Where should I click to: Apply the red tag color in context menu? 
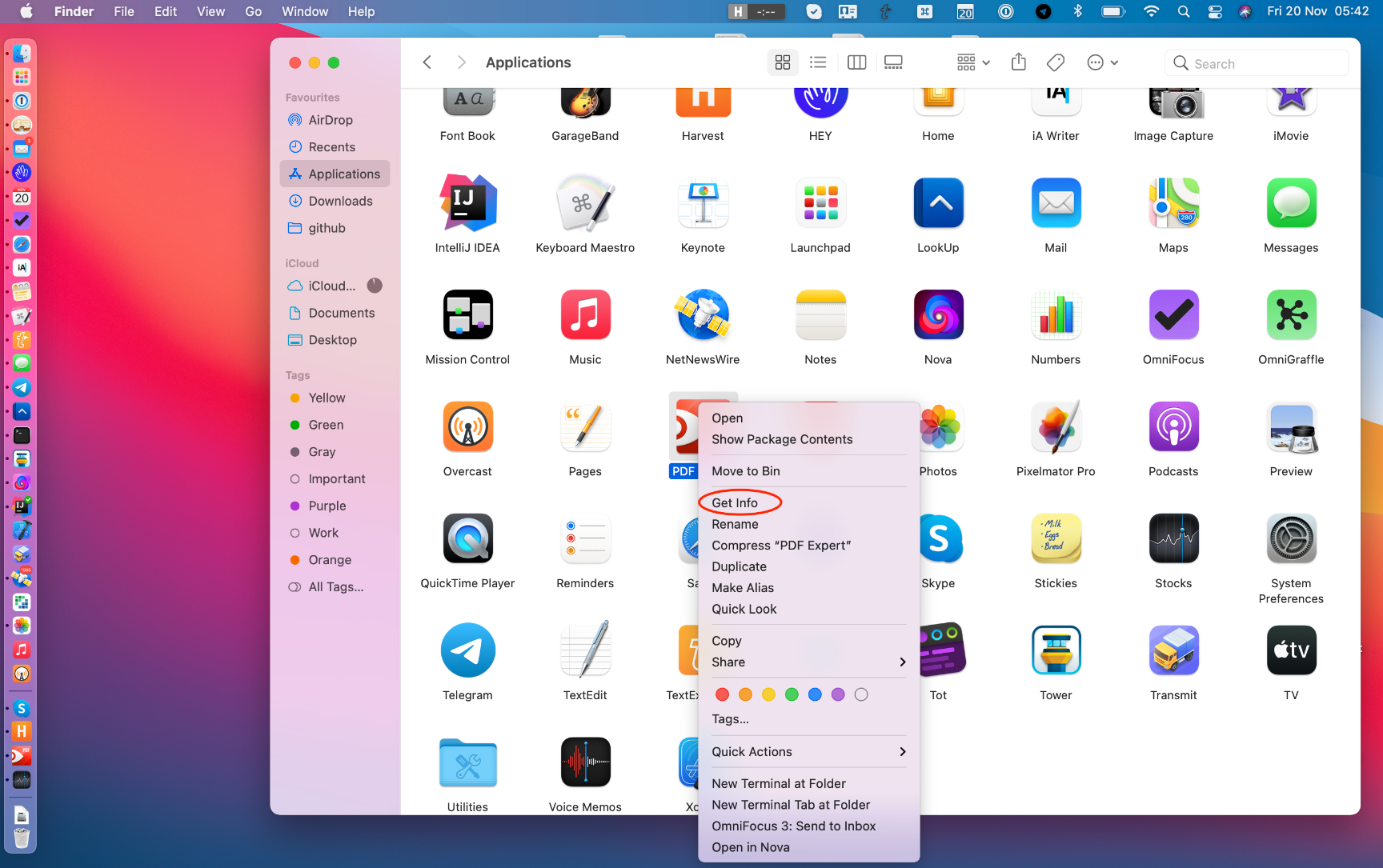pos(722,694)
